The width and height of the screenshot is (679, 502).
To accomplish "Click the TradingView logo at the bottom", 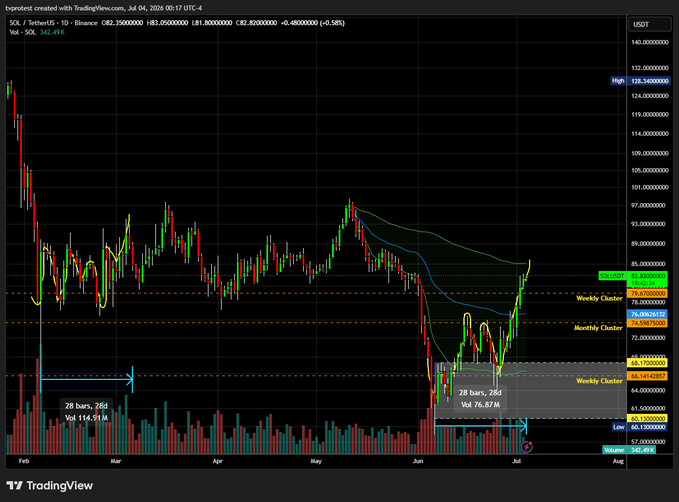I will click(x=50, y=486).
